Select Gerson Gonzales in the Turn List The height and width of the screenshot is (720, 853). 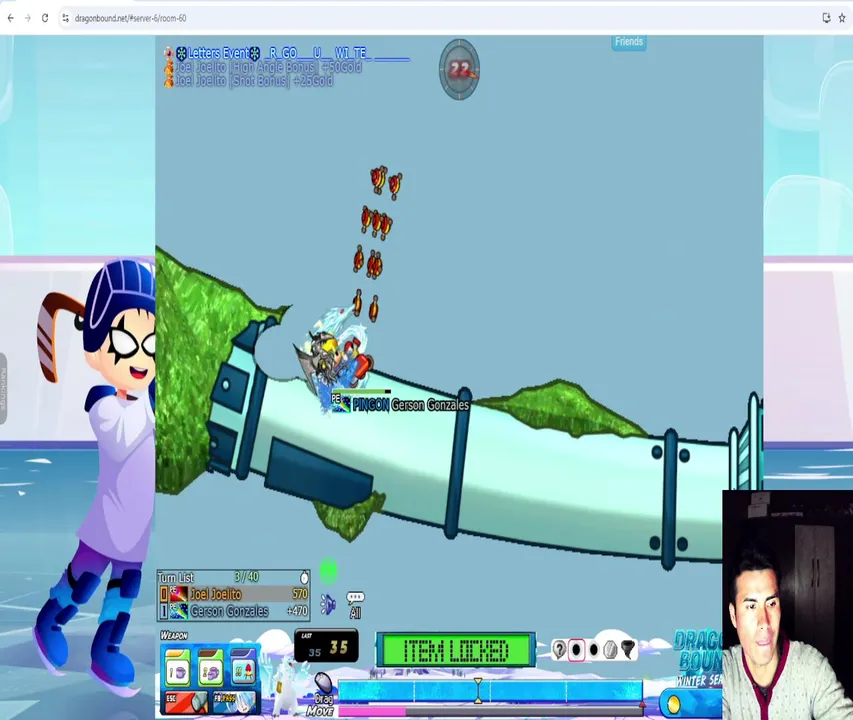pos(234,611)
